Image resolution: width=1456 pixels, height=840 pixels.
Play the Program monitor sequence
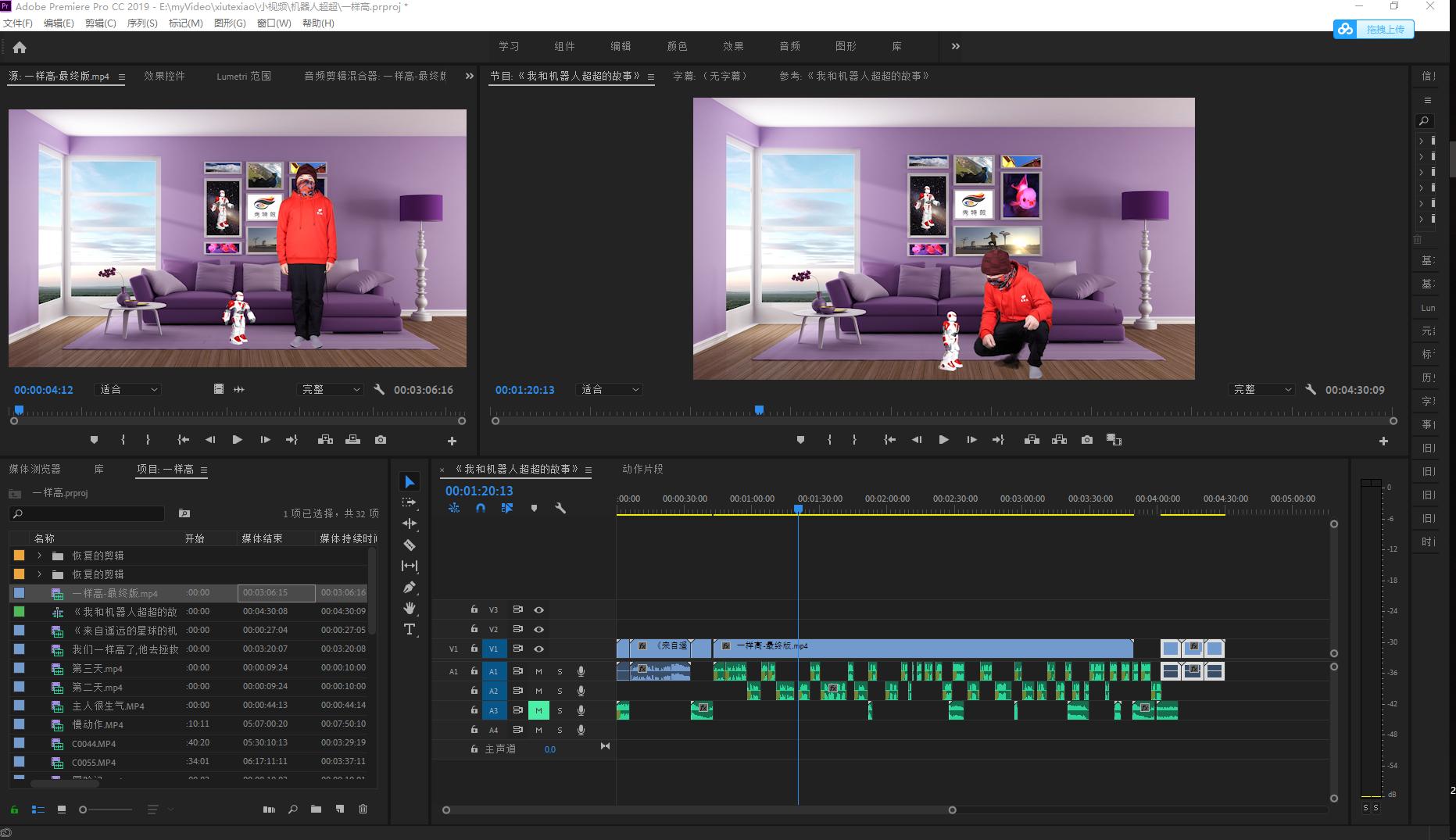pos(943,440)
